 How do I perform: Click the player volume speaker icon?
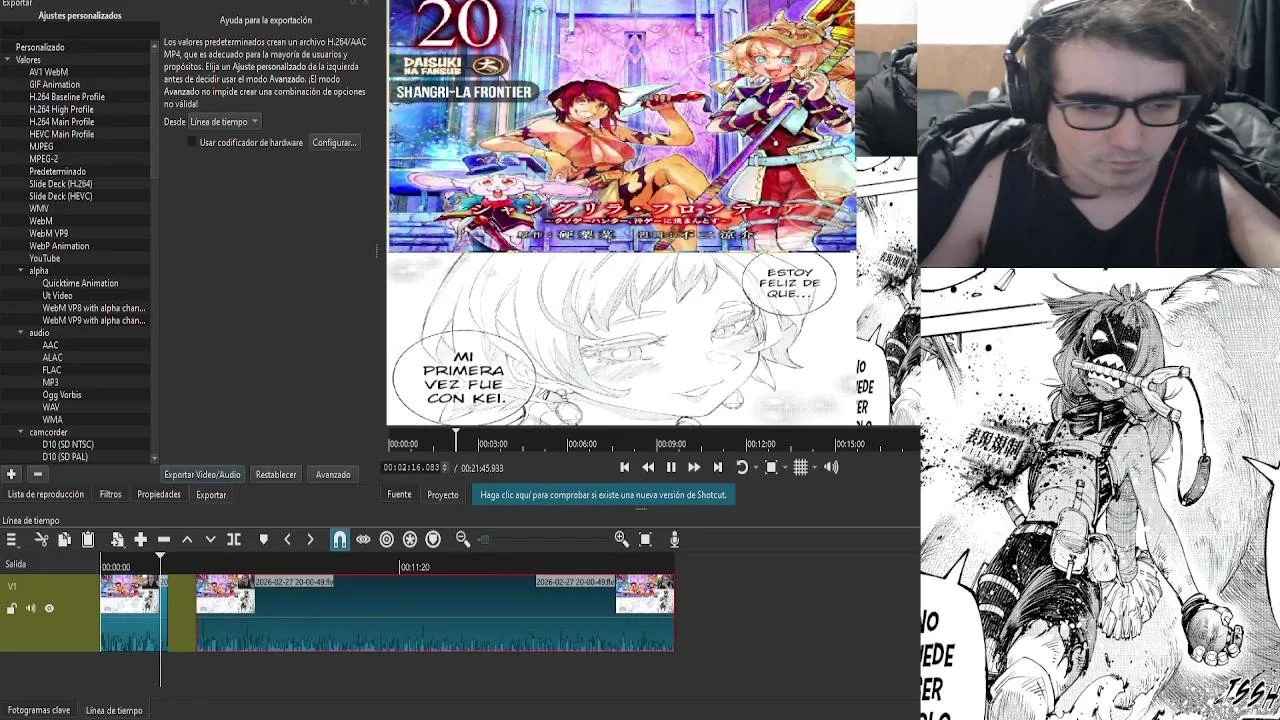[831, 467]
